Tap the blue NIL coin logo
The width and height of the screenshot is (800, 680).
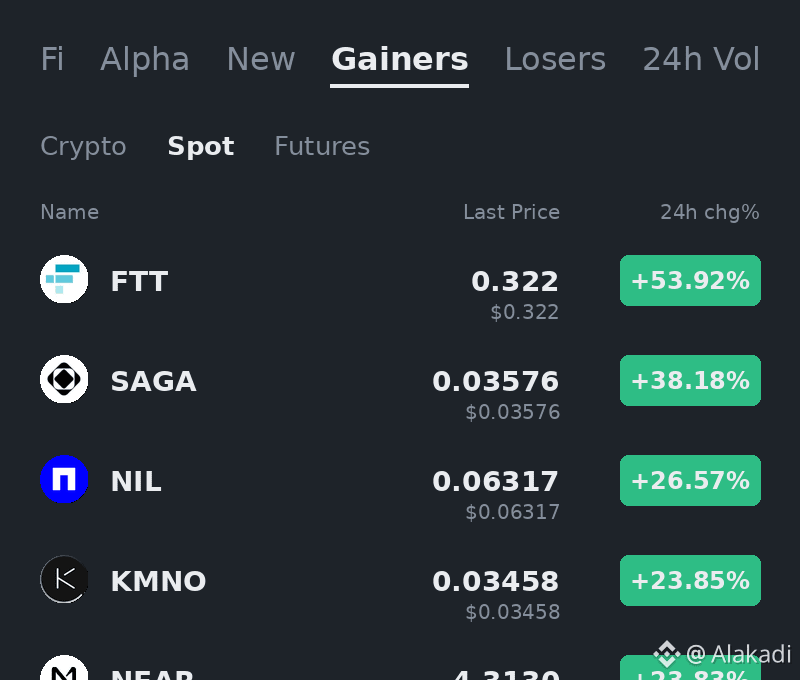(64, 479)
